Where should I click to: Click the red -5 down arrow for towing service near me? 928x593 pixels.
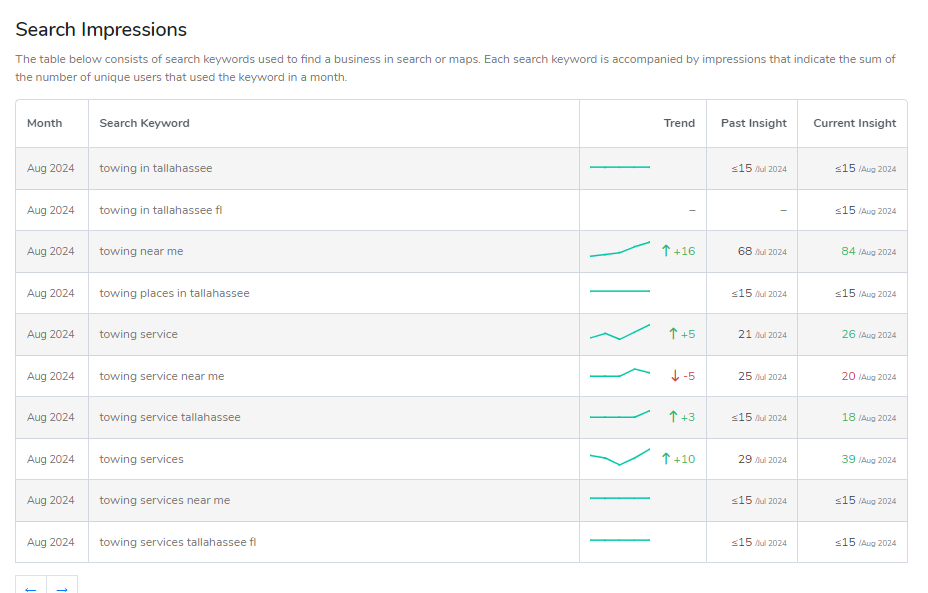[677, 376]
